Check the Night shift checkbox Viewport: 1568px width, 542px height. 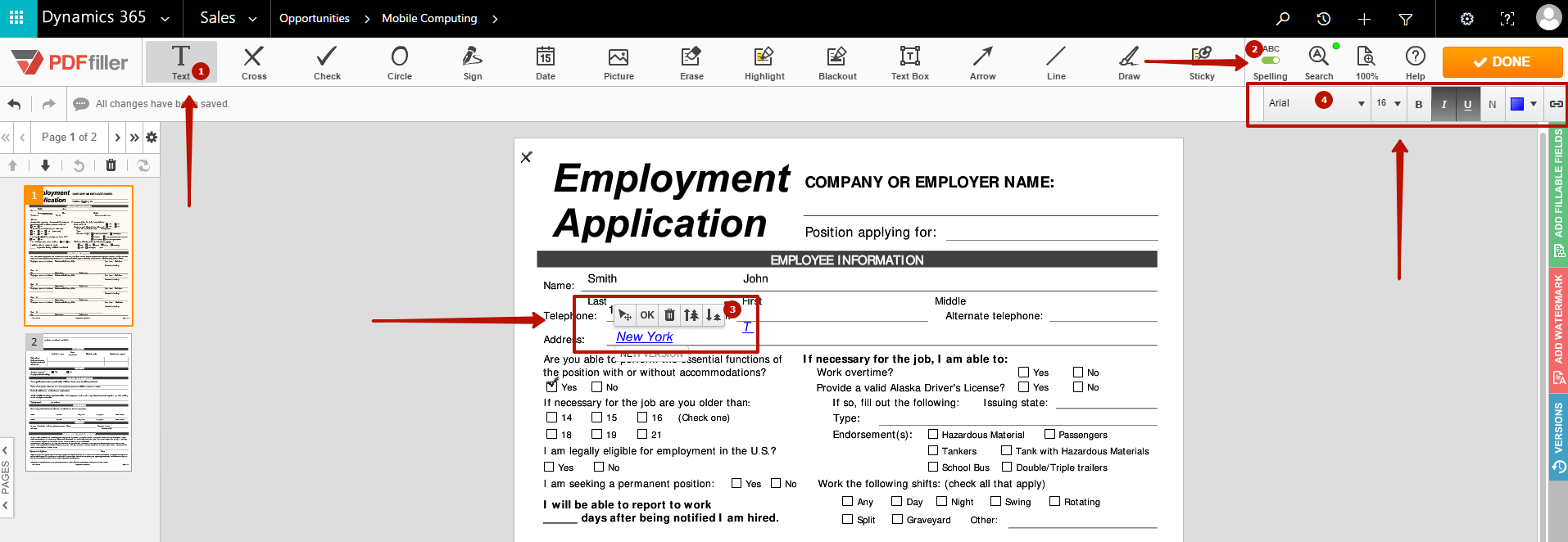pos(942,501)
